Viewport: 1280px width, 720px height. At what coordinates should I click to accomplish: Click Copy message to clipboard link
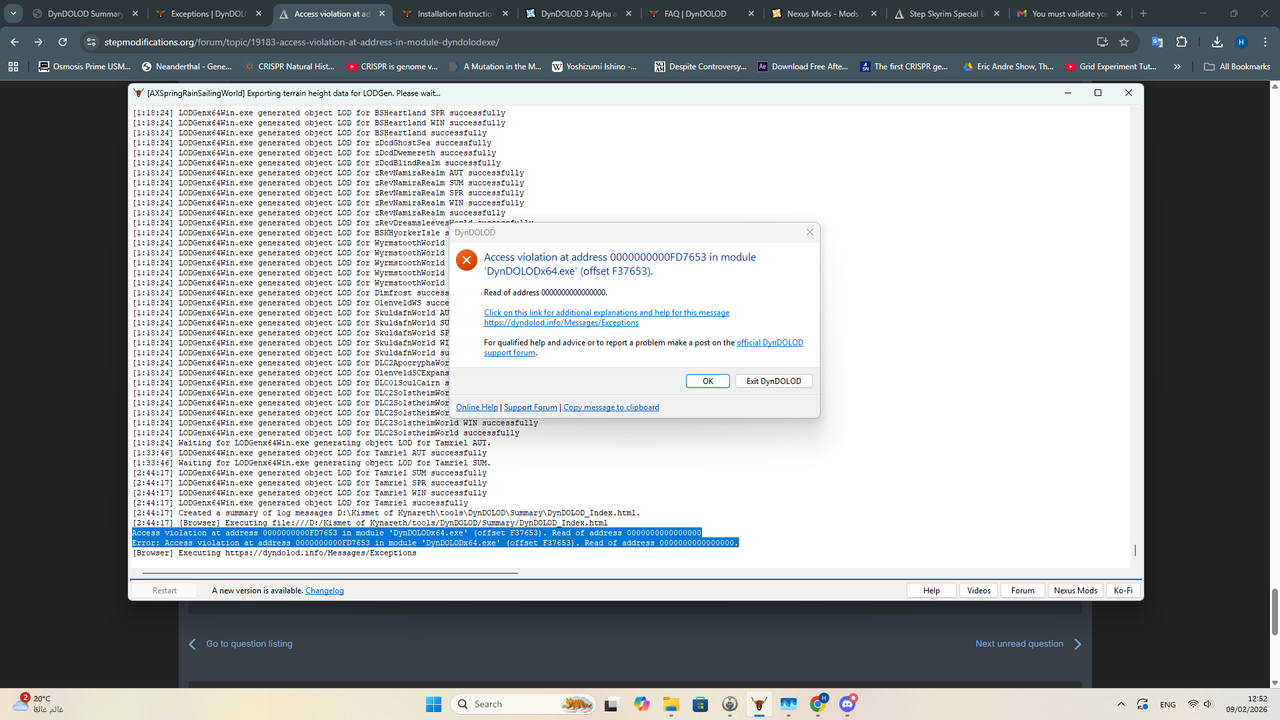[x=611, y=408]
